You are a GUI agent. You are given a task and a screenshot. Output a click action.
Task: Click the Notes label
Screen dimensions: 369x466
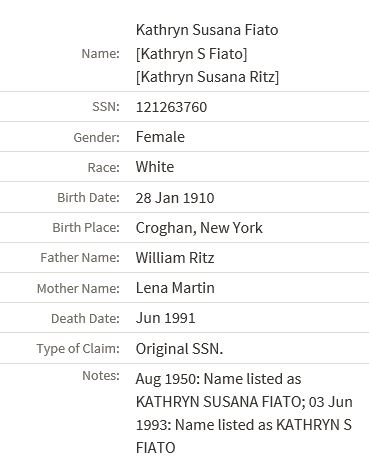(101, 376)
